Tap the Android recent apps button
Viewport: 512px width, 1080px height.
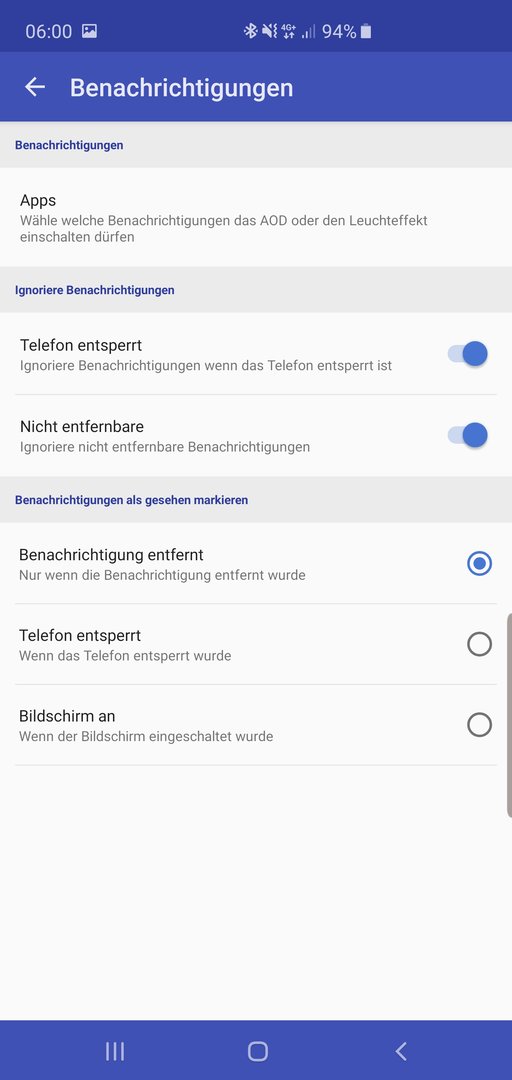114,1051
